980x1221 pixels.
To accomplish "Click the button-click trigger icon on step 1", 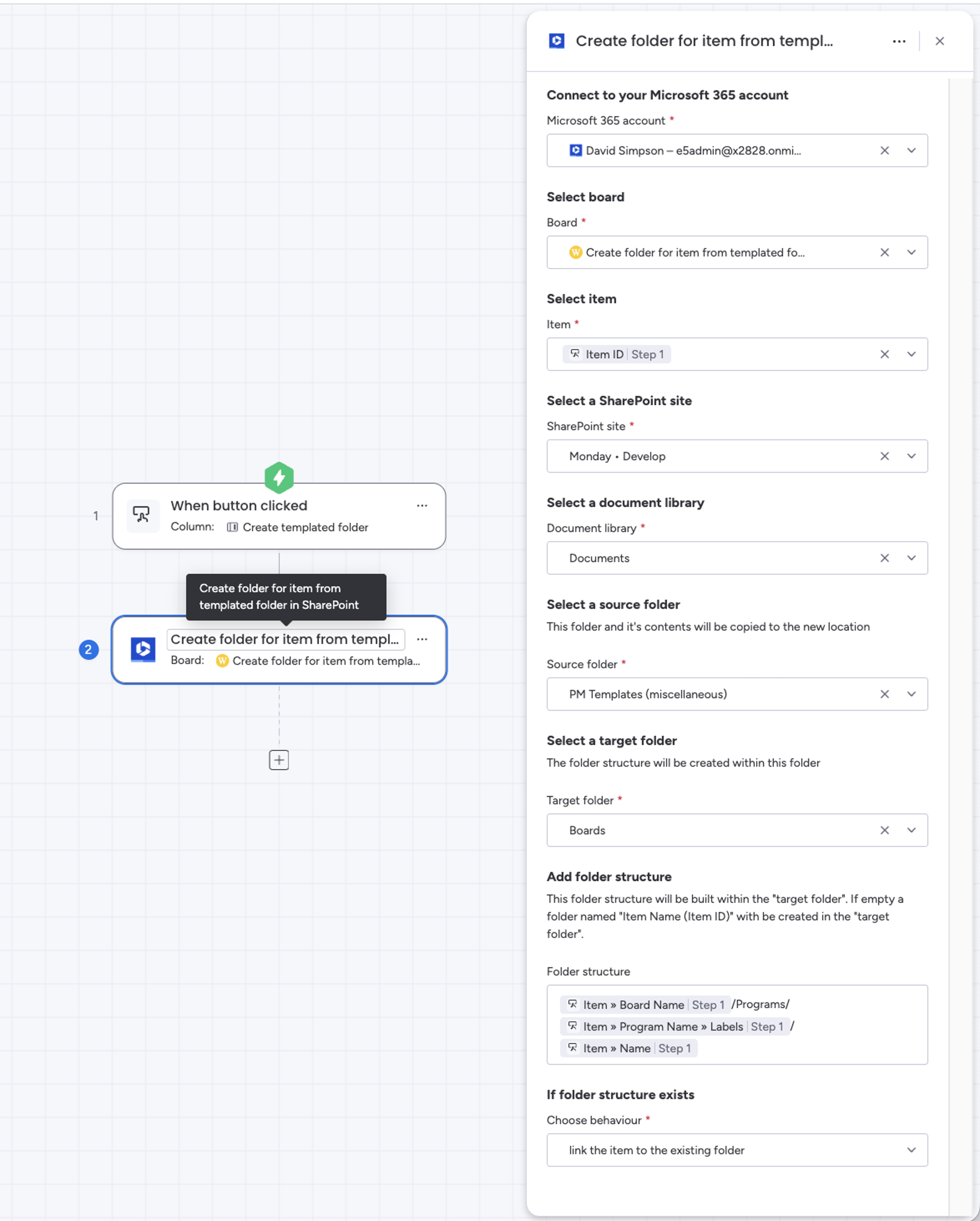I will coord(143,515).
